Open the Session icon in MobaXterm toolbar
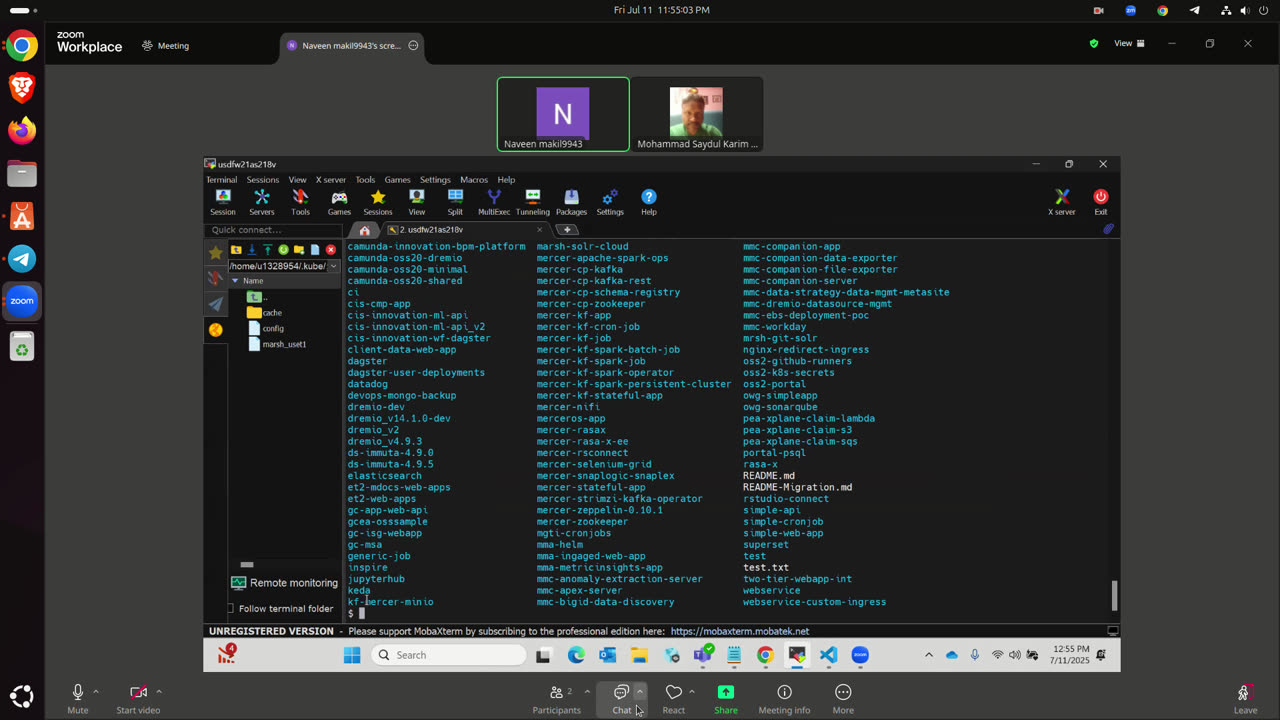The image size is (1280, 720). pos(223,203)
